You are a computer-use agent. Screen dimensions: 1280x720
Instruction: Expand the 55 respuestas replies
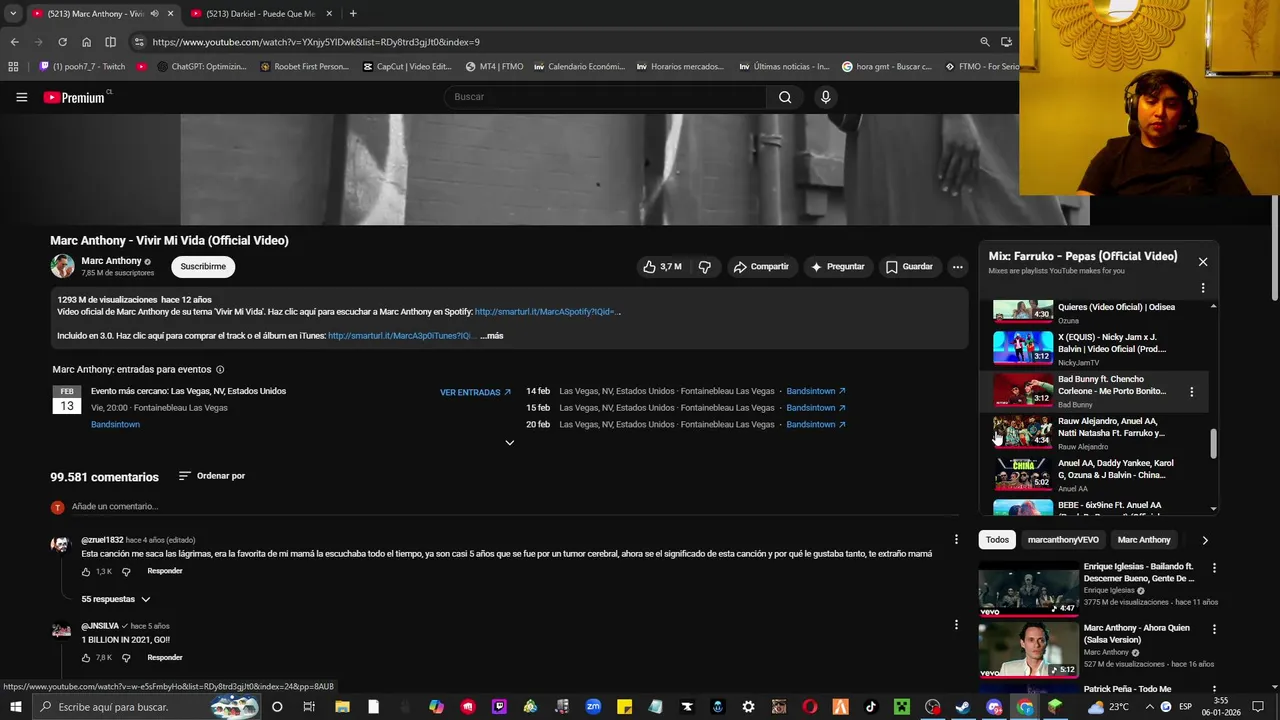(x=116, y=599)
